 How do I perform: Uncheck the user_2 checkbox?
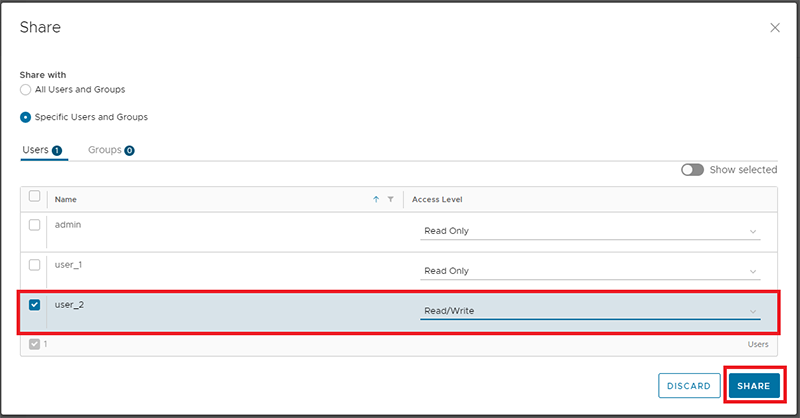click(x=34, y=305)
